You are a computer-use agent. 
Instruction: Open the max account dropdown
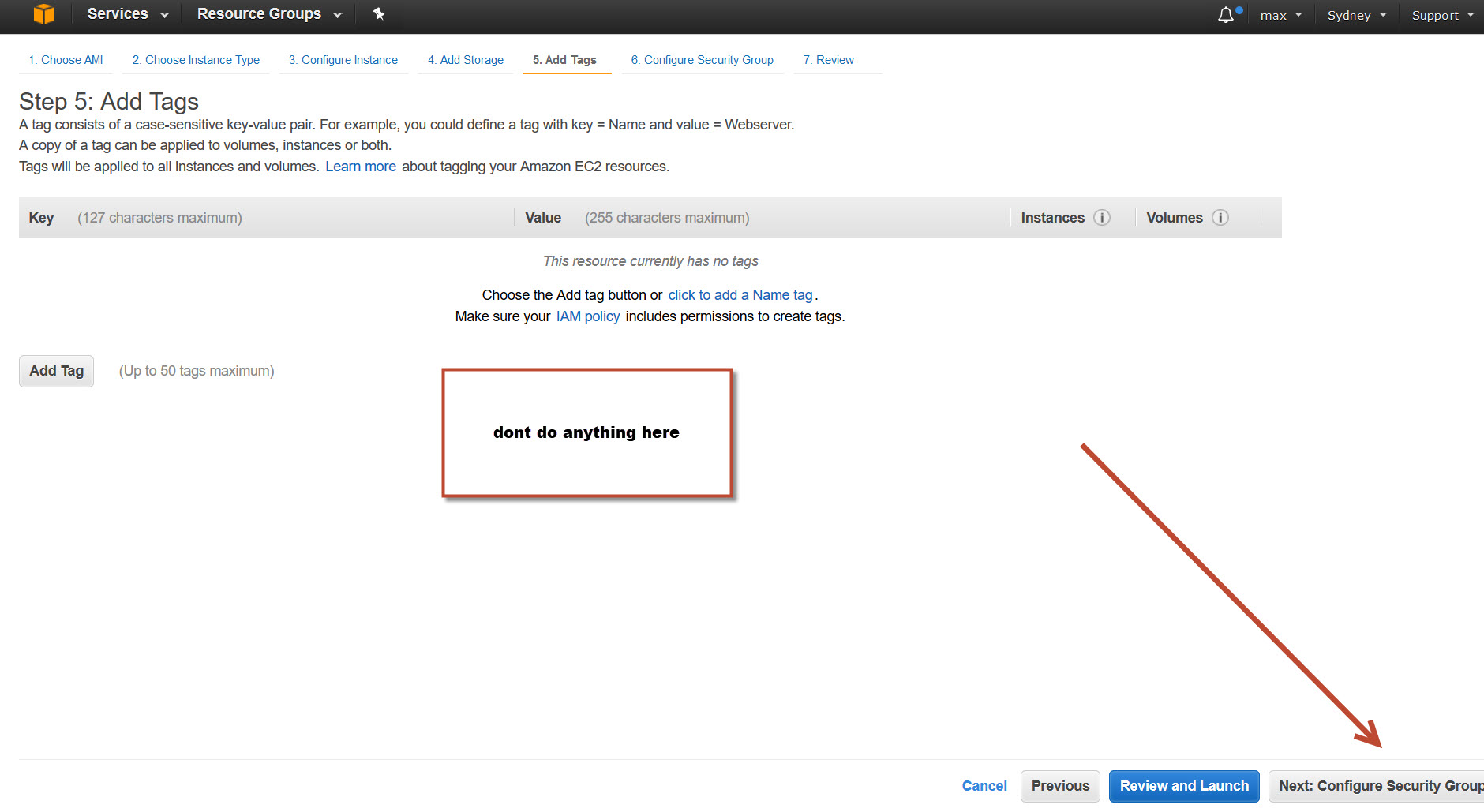click(1280, 16)
